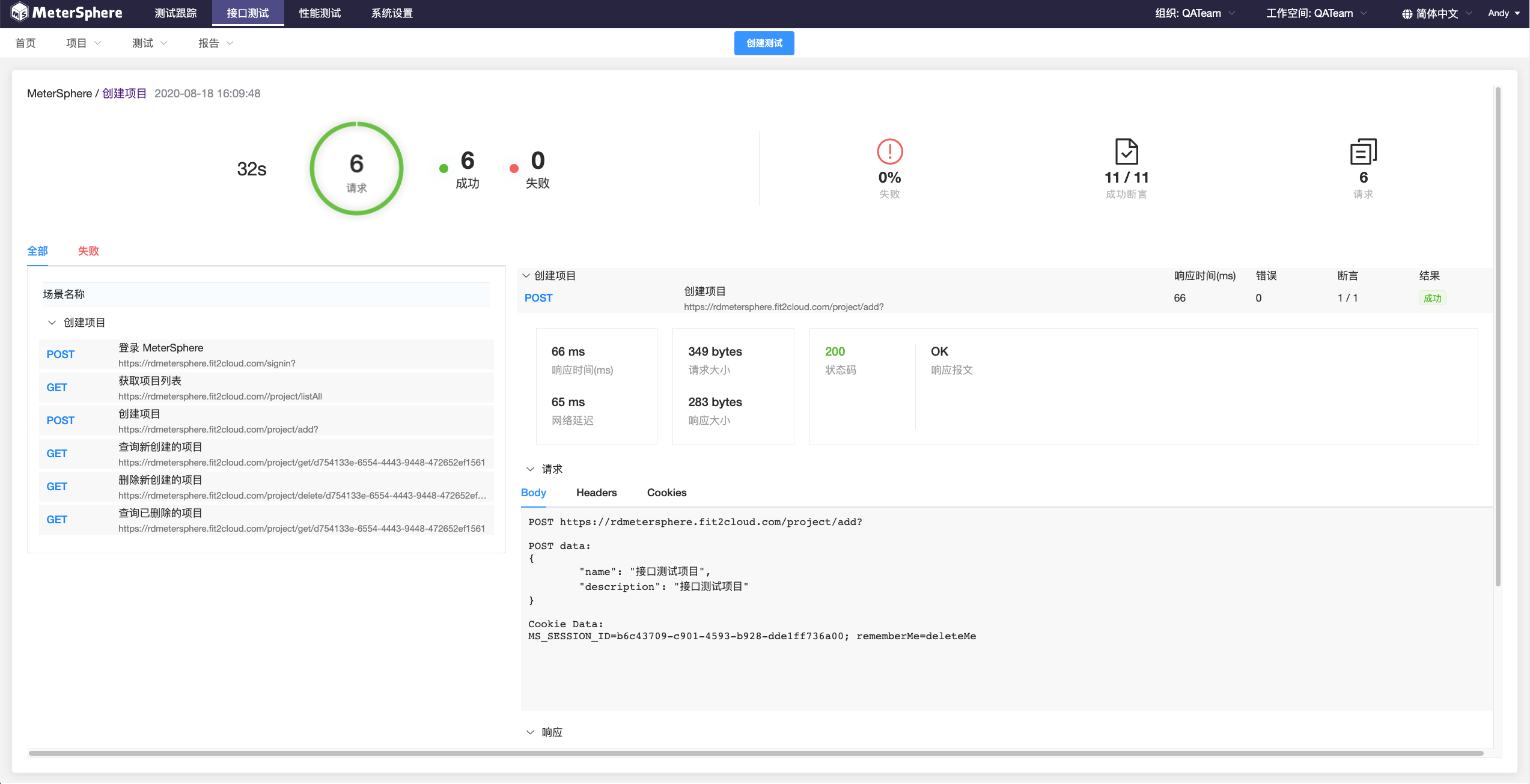Screen dimensions: 1530x784
Task: Click the red failure legend dot
Action: (x=514, y=169)
